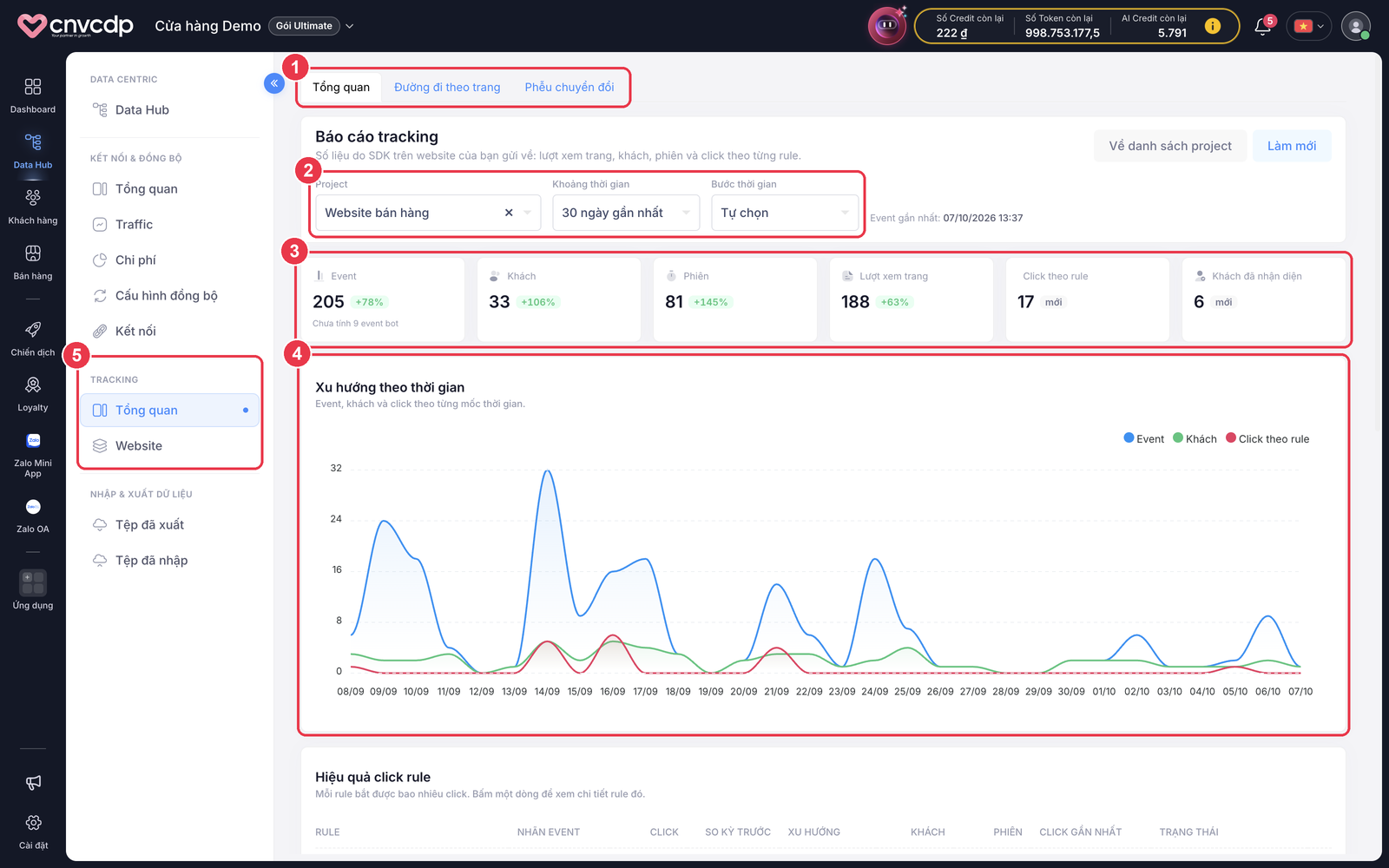This screenshot has height=868, width=1389.
Task: Open Cấu hình đồng bộ menu item
Action: tap(169, 295)
